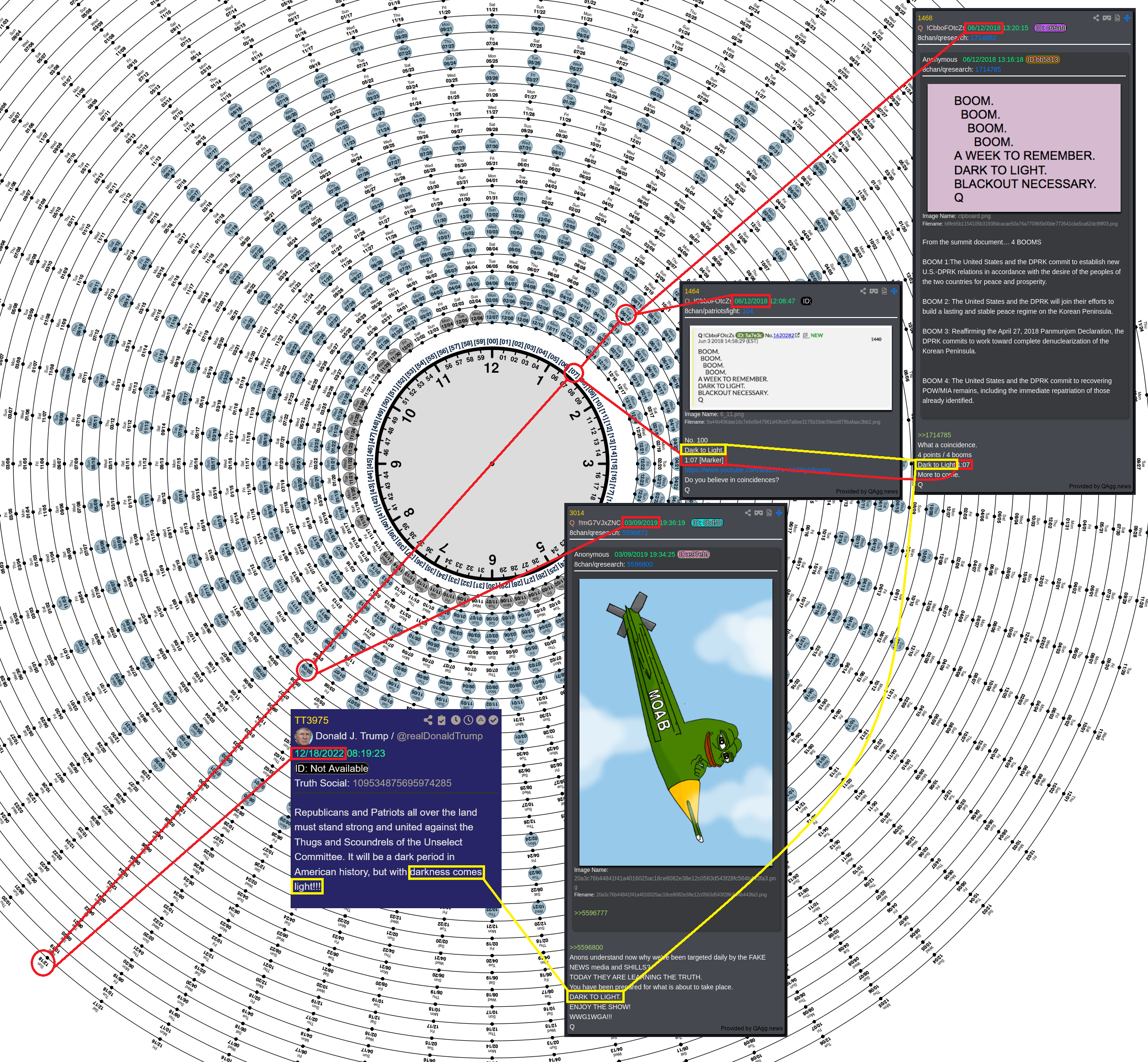Click VR goggles icon on post 3014
Viewport: 1148px width, 1062px height.
pyautogui.click(x=759, y=513)
